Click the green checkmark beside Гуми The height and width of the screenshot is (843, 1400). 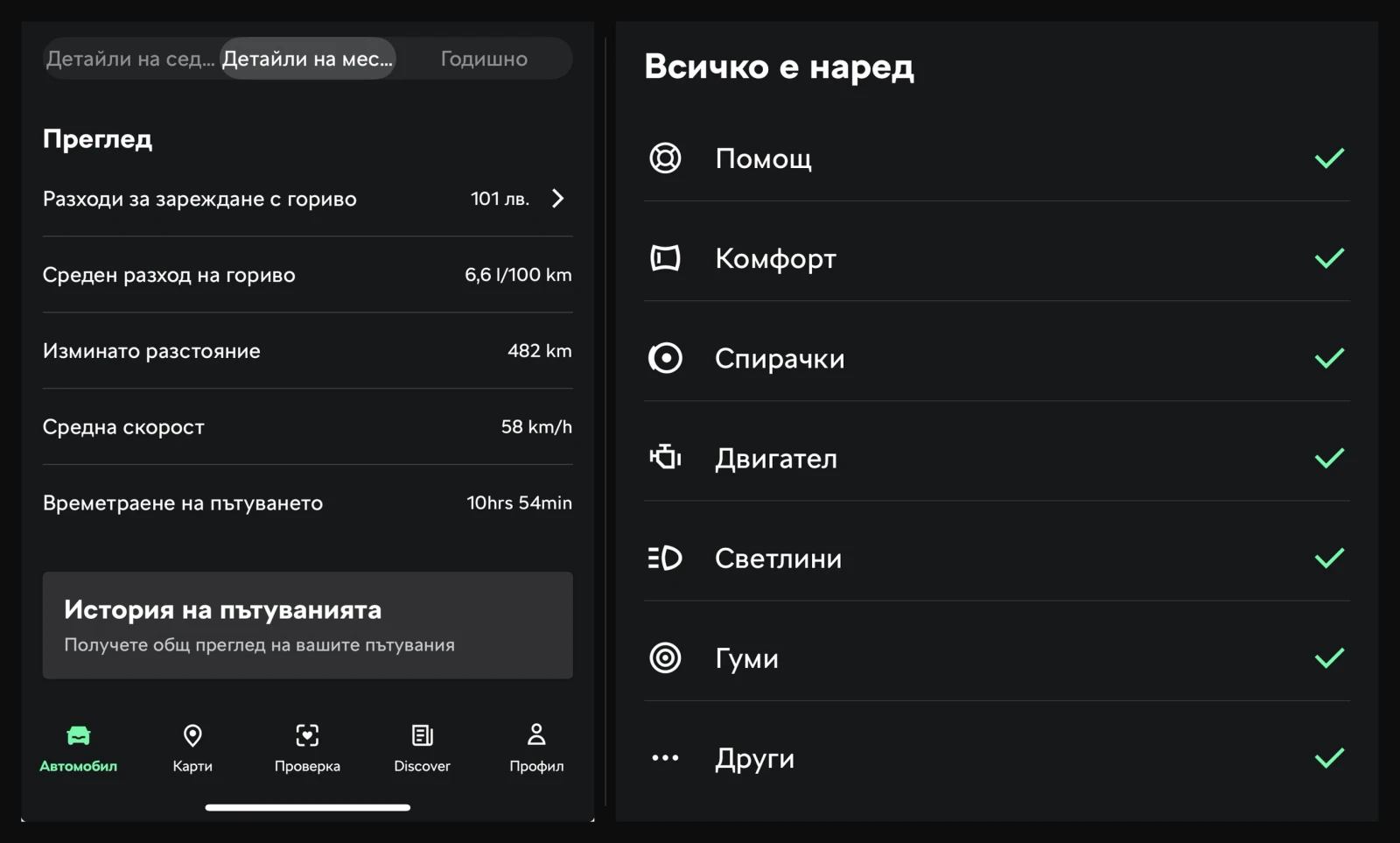[x=1329, y=657]
